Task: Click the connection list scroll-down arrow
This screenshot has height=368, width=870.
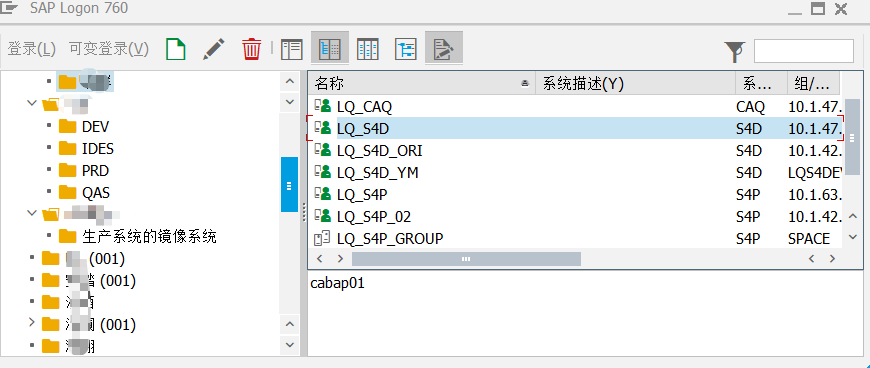Action: 853,237
